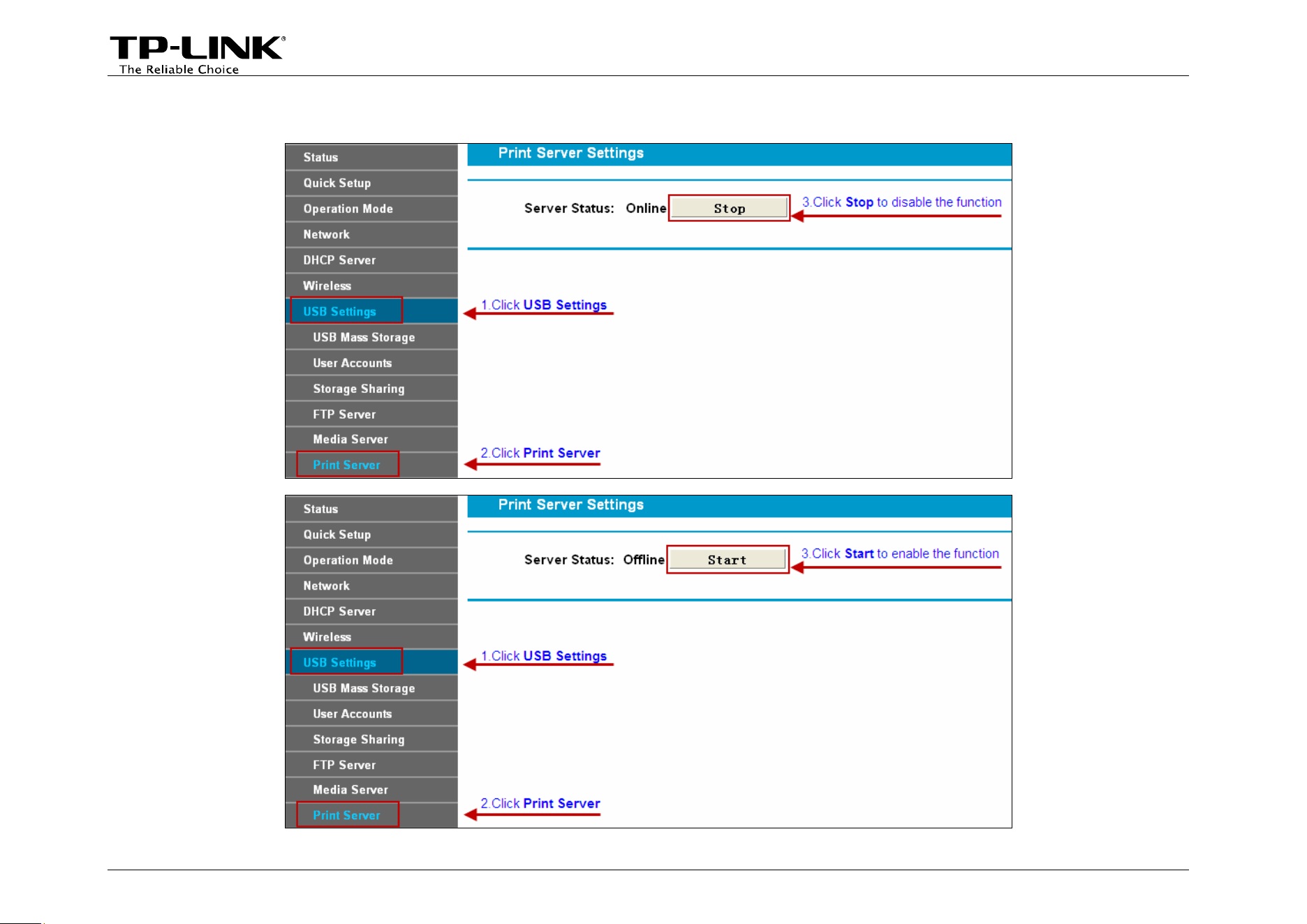The image size is (1307, 924).
Task: Select Quick Setup in the upper menu
Action: [x=371, y=183]
